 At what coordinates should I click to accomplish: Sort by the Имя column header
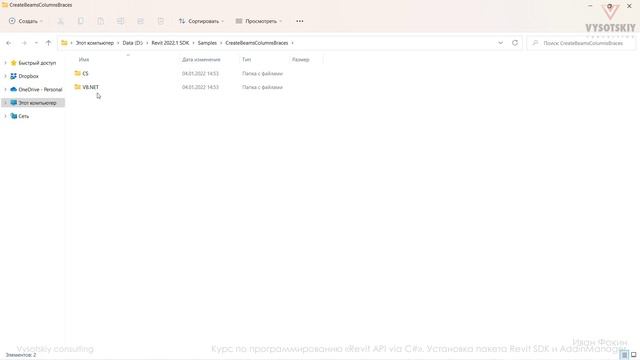[84, 60]
